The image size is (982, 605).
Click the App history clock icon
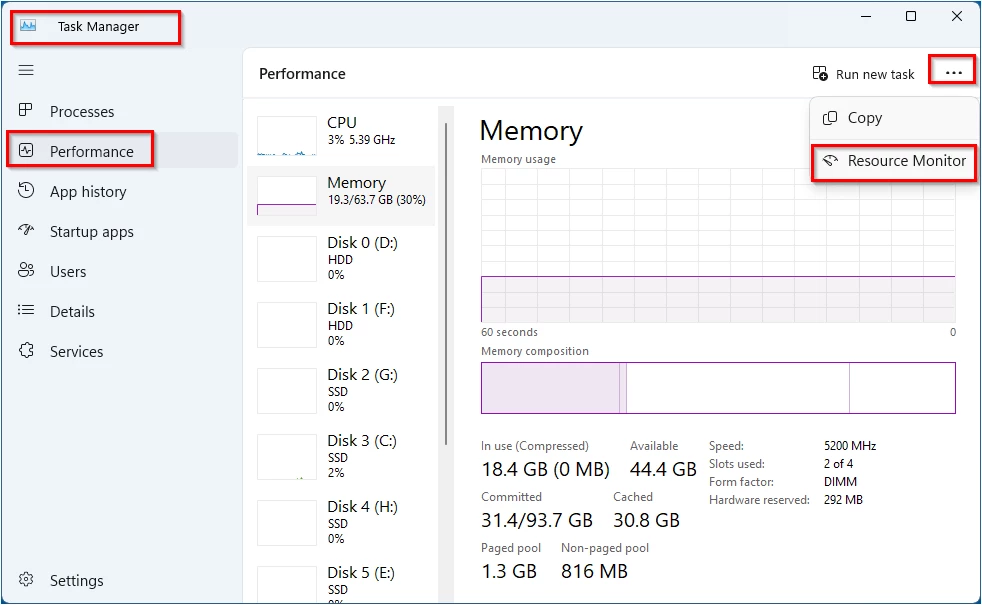(26, 190)
